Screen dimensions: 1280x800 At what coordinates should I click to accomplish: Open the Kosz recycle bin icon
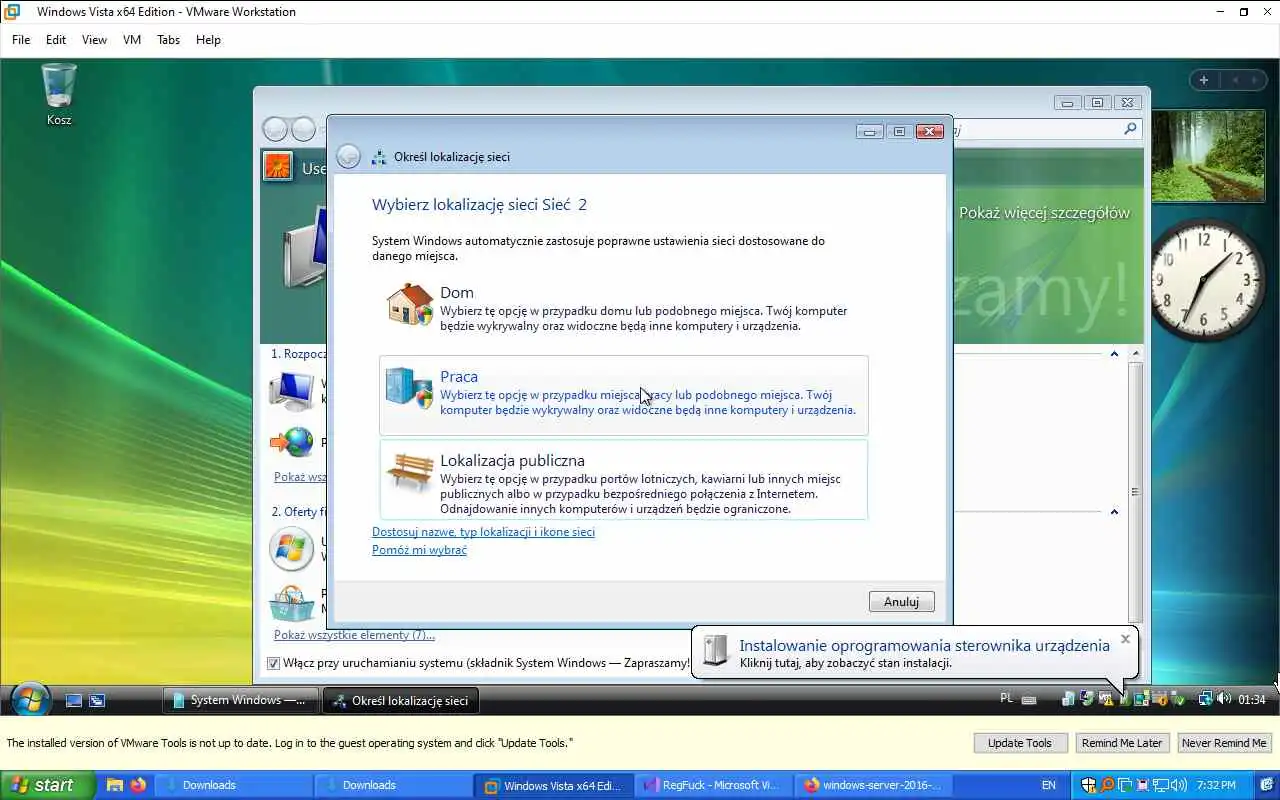pyautogui.click(x=59, y=94)
